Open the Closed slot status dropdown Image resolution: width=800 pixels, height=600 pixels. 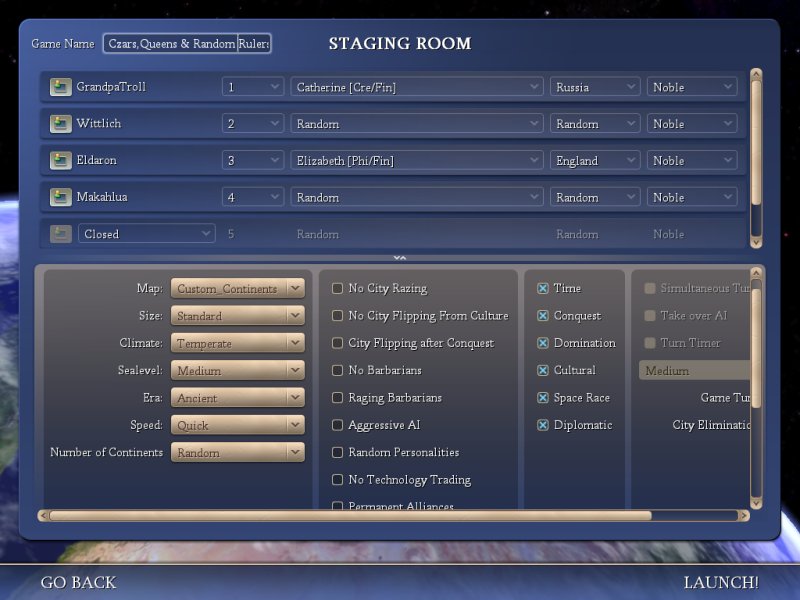(147, 234)
